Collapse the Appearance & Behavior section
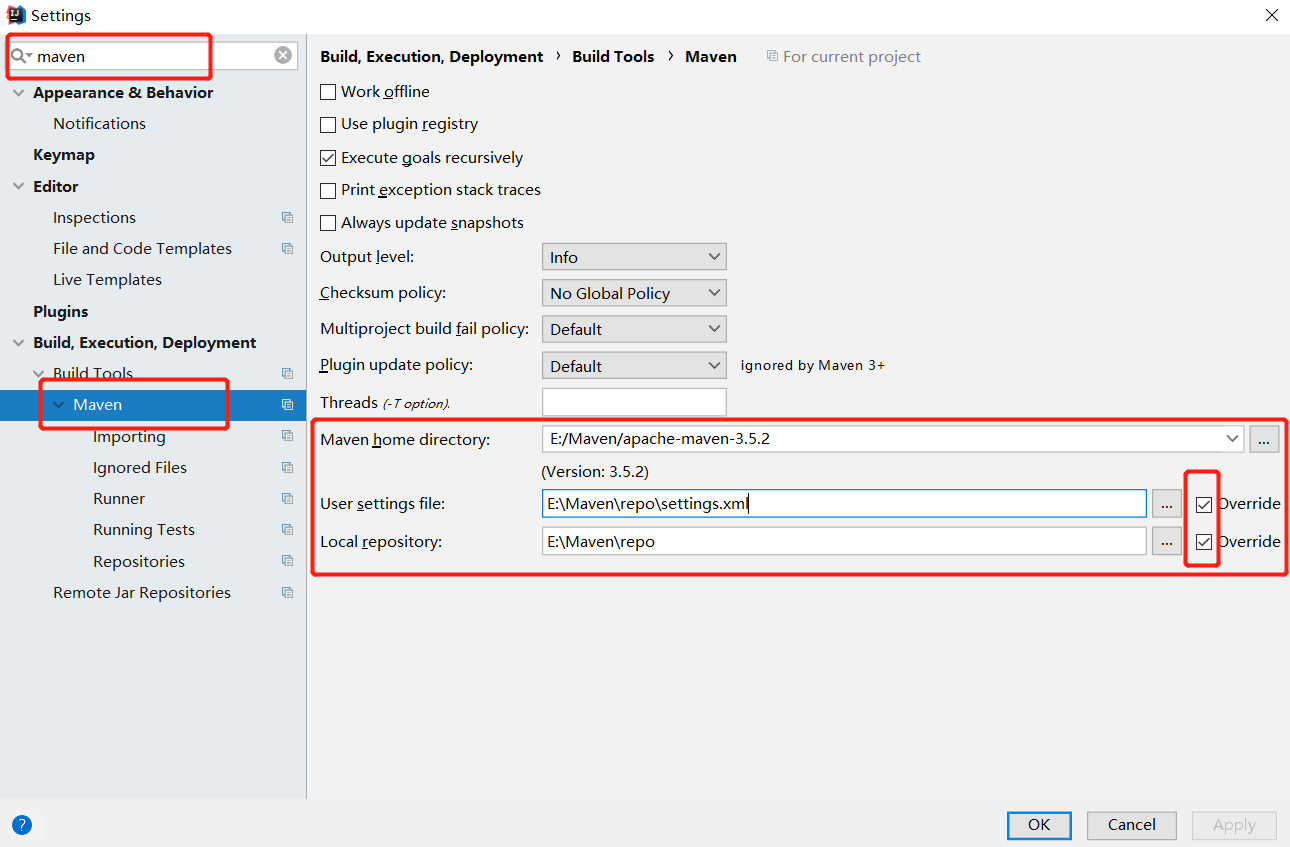1290x847 pixels. coord(18,93)
